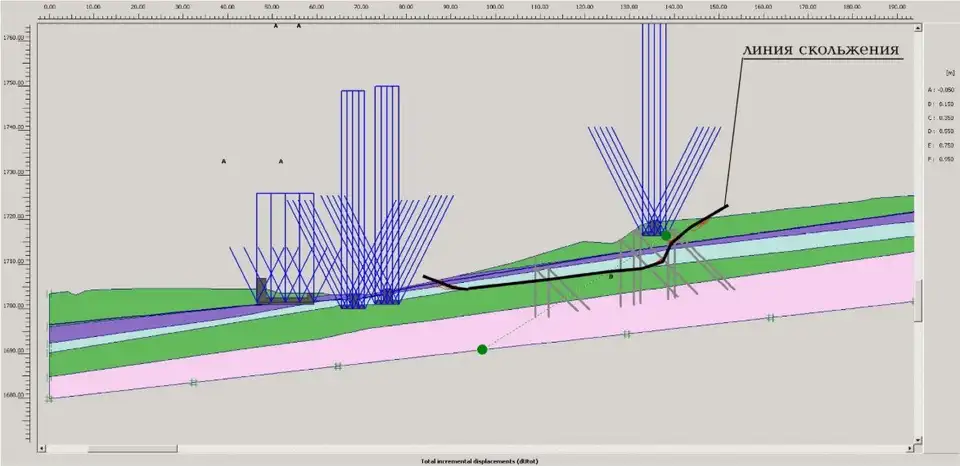
Task: Select legend entry C: 0.350
Action: tap(941, 118)
